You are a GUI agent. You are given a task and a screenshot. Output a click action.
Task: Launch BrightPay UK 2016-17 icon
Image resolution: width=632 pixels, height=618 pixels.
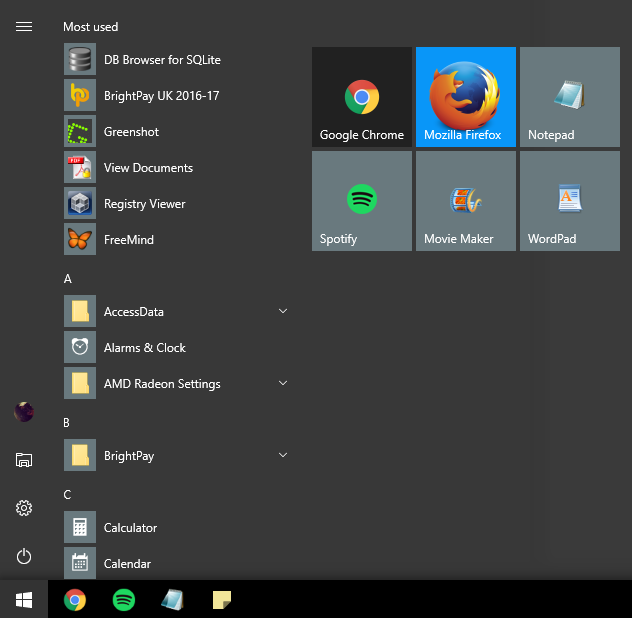[x=80, y=95]
